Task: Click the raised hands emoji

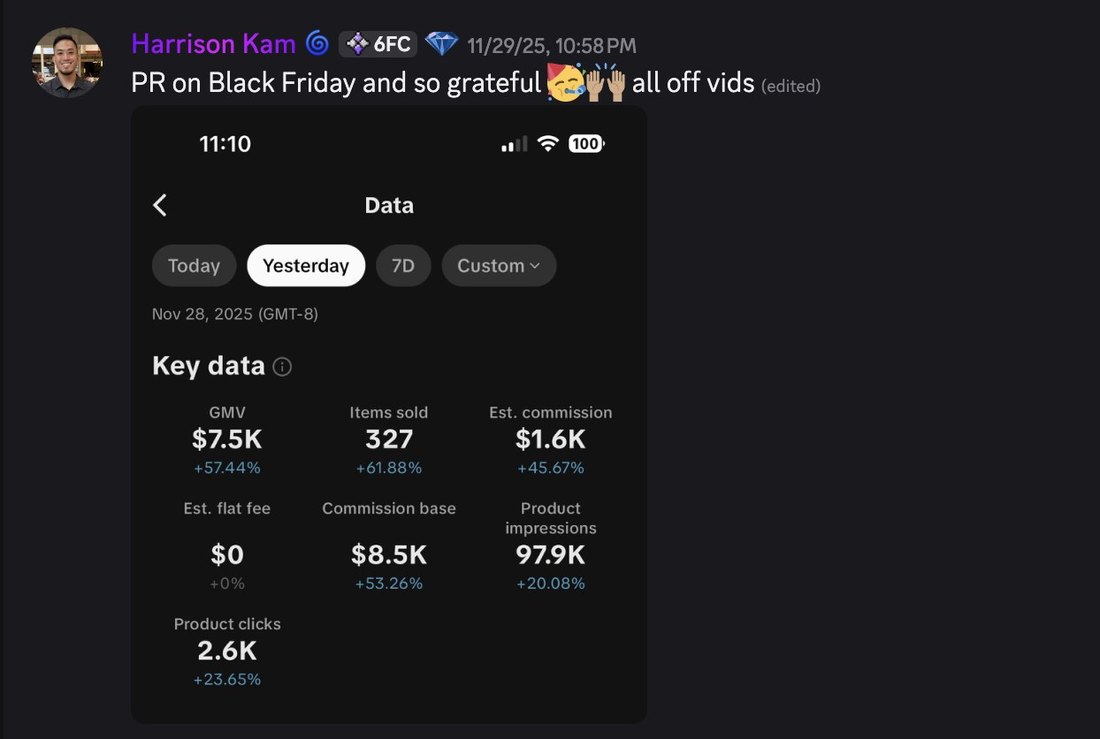Action: click(x=606, y=83)
